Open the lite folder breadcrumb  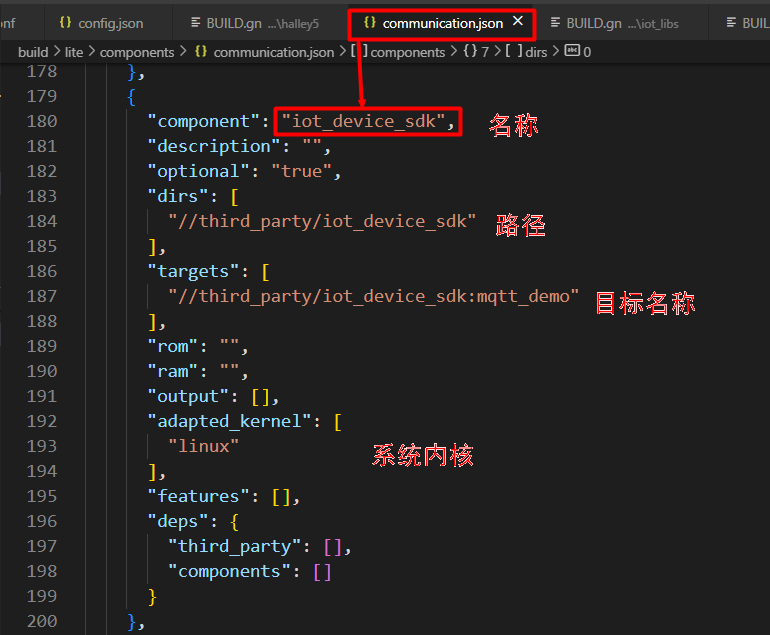74,52
